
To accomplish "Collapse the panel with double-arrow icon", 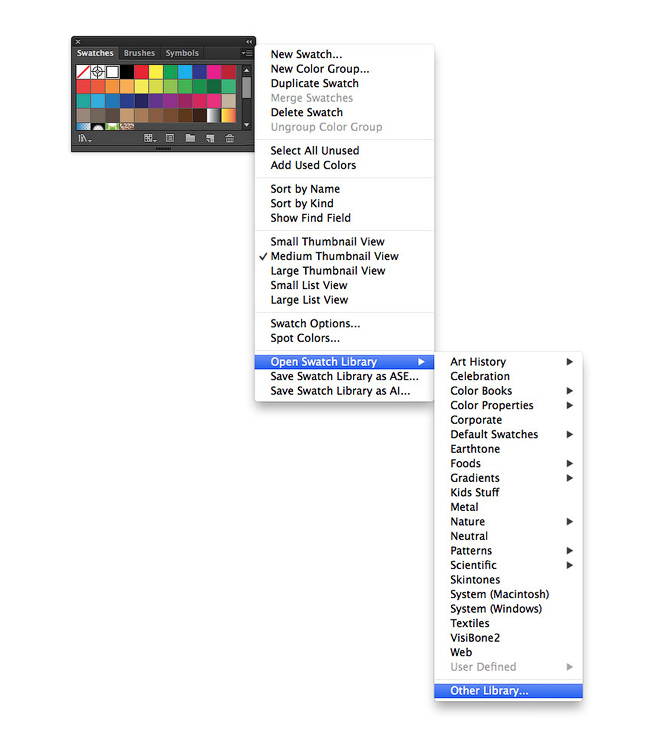I will click(249, 41).
